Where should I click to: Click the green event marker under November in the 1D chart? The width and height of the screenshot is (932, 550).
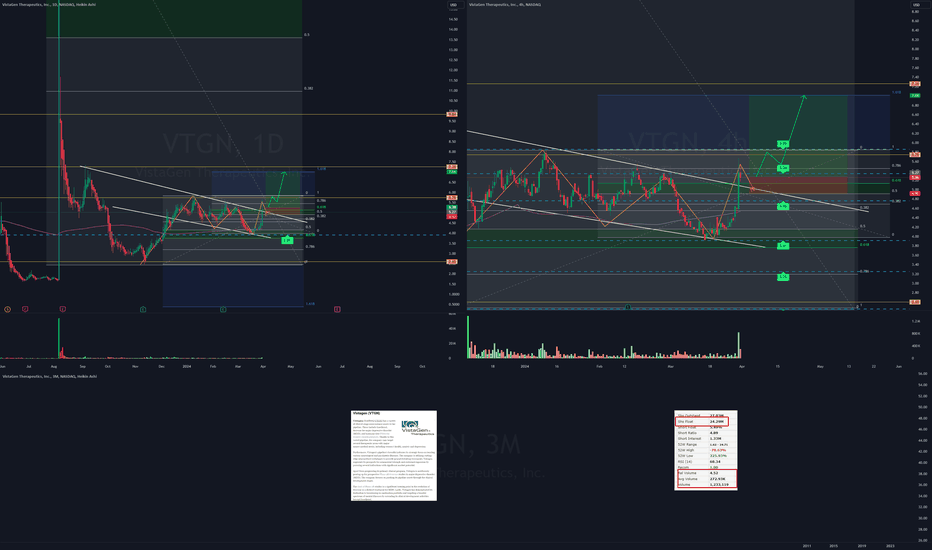(x=143, y=309)
